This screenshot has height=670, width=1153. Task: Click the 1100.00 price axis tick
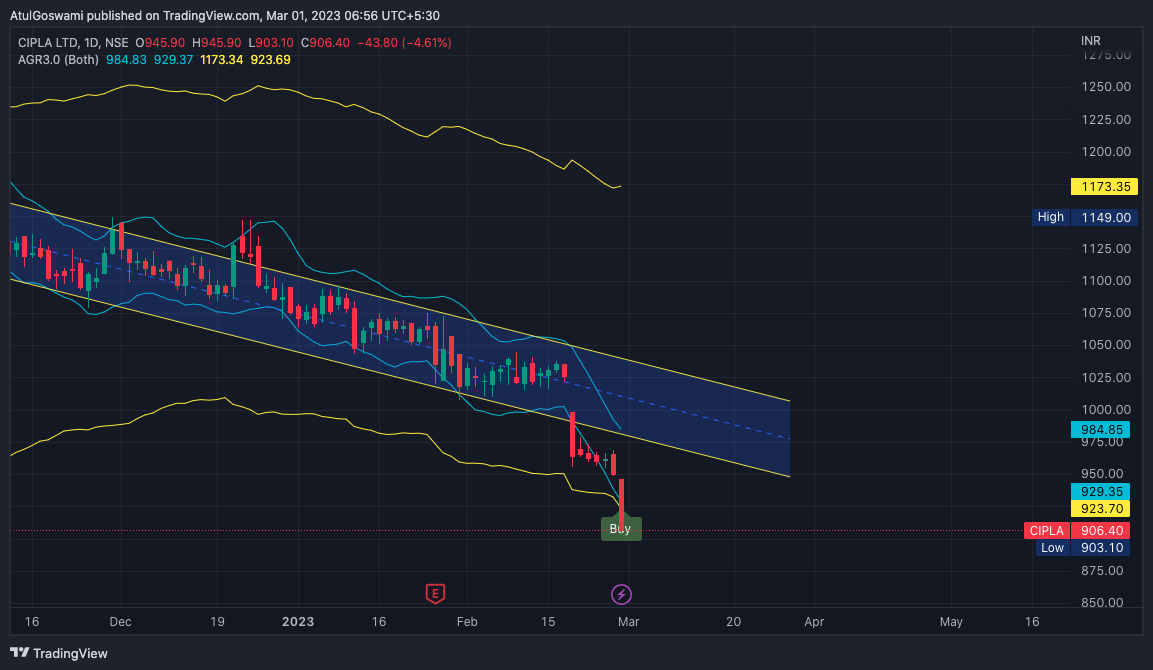click(1106, 280)
